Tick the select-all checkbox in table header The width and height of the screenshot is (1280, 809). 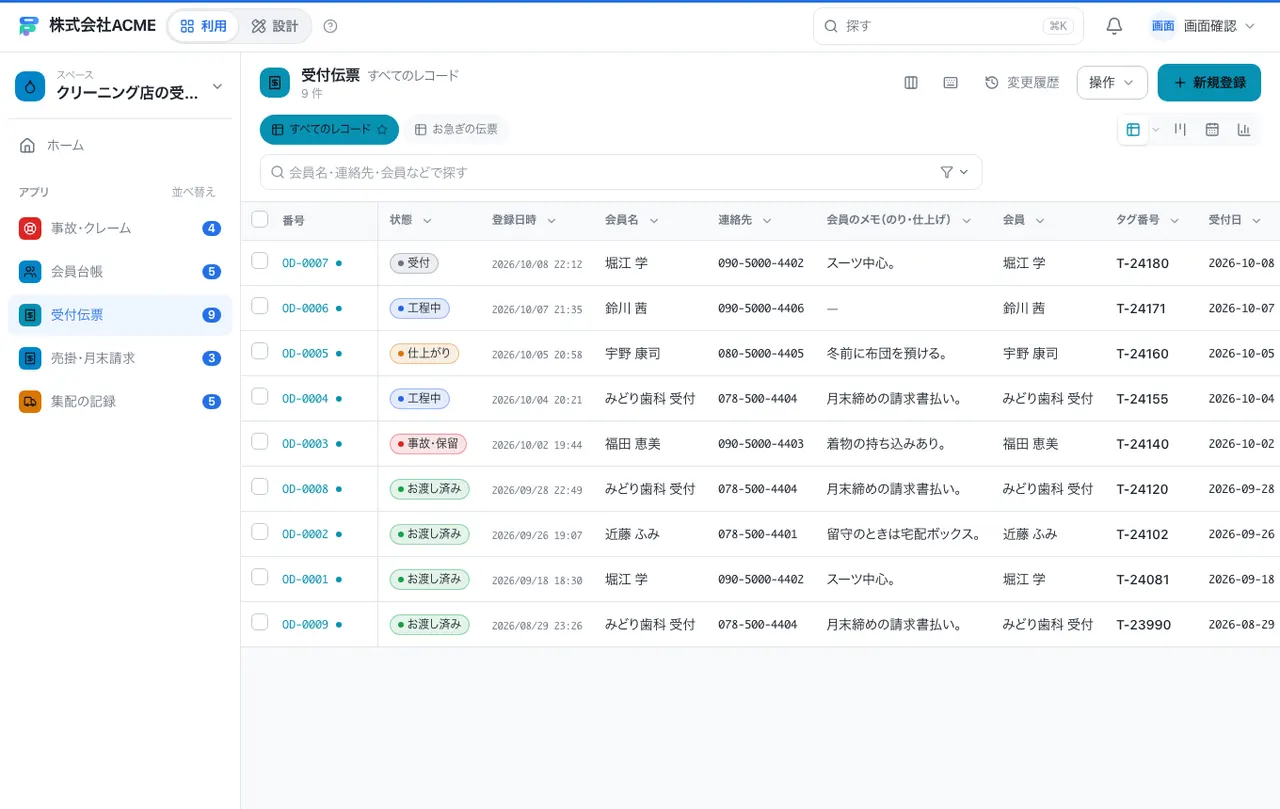260,219
